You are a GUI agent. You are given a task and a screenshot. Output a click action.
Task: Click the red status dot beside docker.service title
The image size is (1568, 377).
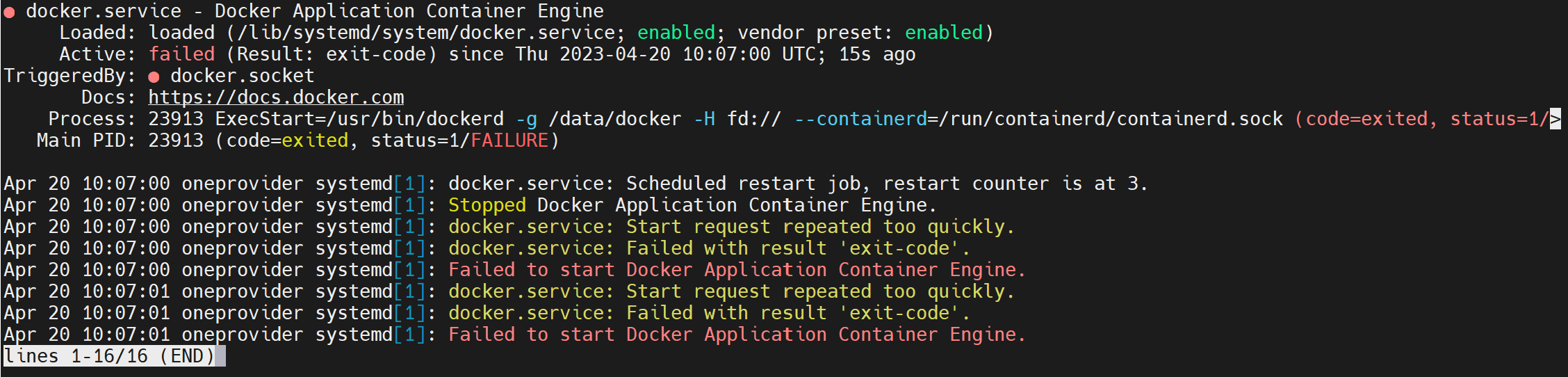coord(9,12)
